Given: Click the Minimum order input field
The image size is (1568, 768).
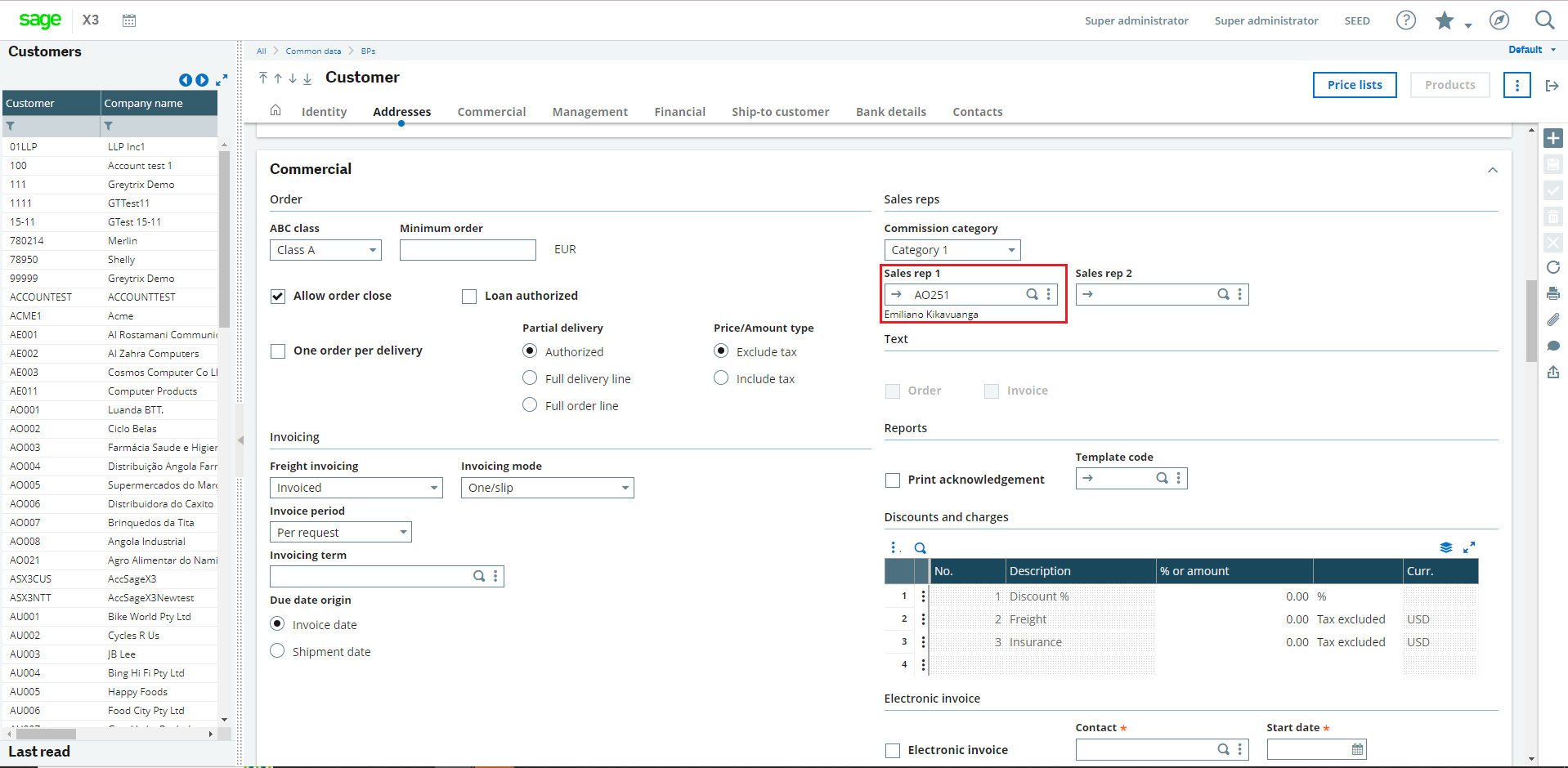Looking at the screenshot, I should (x=468, y=250).
